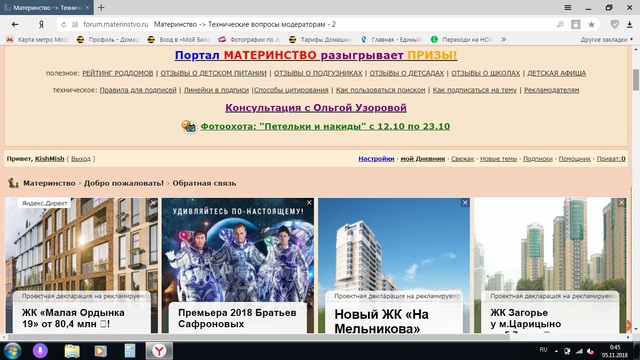Open the Windows Start button
The width and height of the screenshot is (640, 360).
[x=12, y=351]
